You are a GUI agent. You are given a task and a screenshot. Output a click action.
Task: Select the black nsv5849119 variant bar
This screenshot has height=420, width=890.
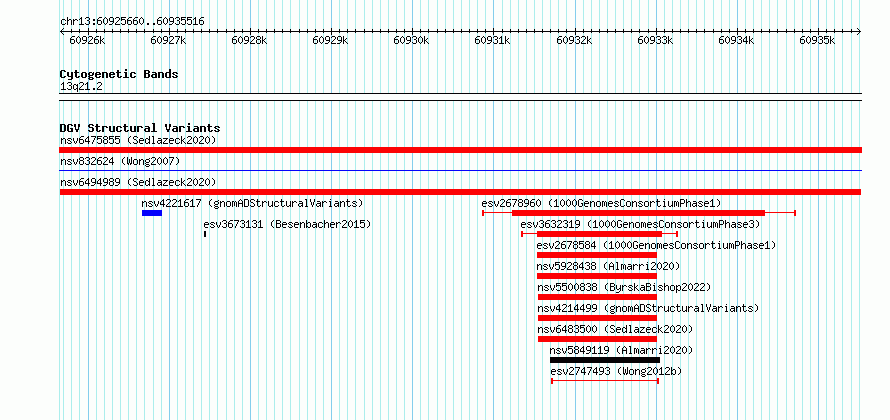[x=605, y=360]
